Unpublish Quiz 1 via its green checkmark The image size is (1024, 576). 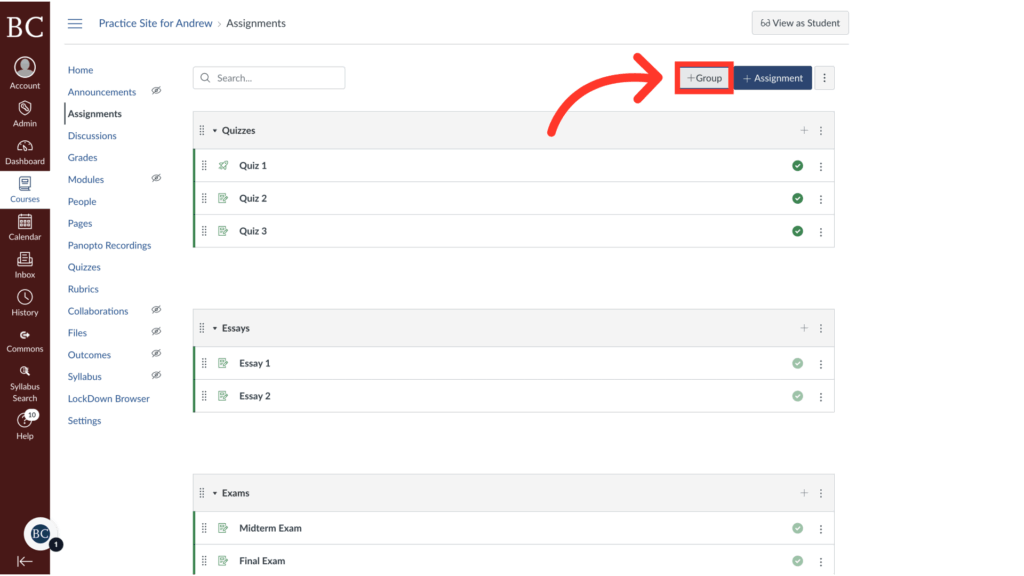[x=797, y=165]
